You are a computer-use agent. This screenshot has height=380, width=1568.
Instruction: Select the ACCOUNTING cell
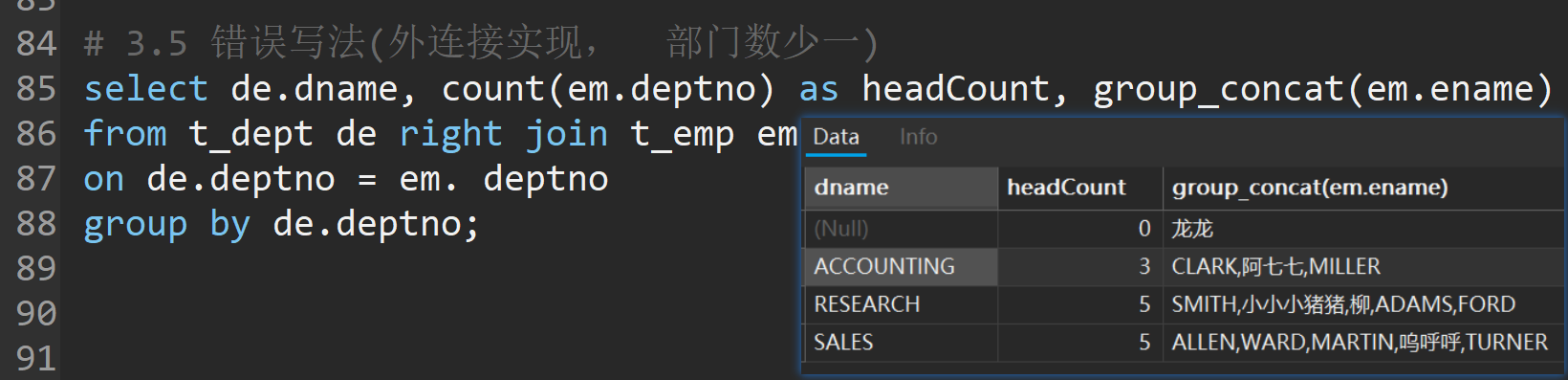pos(902,266)
